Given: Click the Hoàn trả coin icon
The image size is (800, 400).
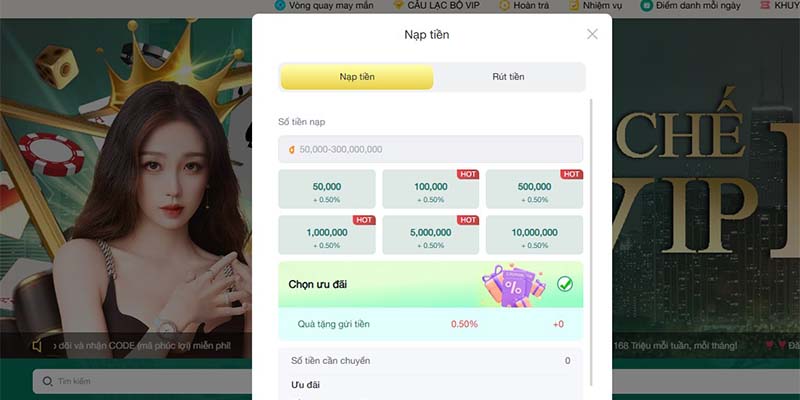Looking at the screenshot, I should point(504,5).
